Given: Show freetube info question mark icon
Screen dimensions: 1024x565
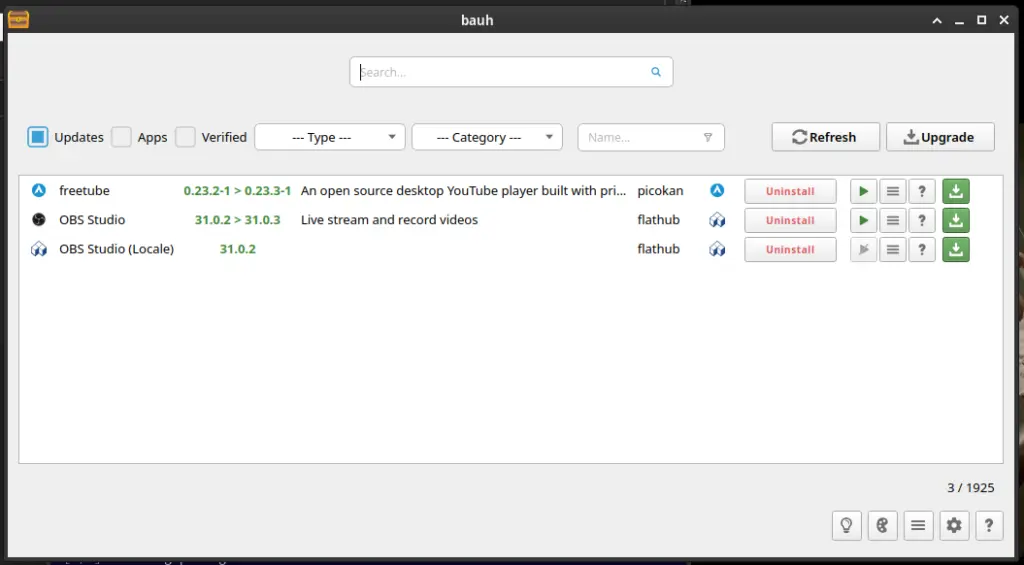Looking at the screenshot, I should [x=921, y=191].
